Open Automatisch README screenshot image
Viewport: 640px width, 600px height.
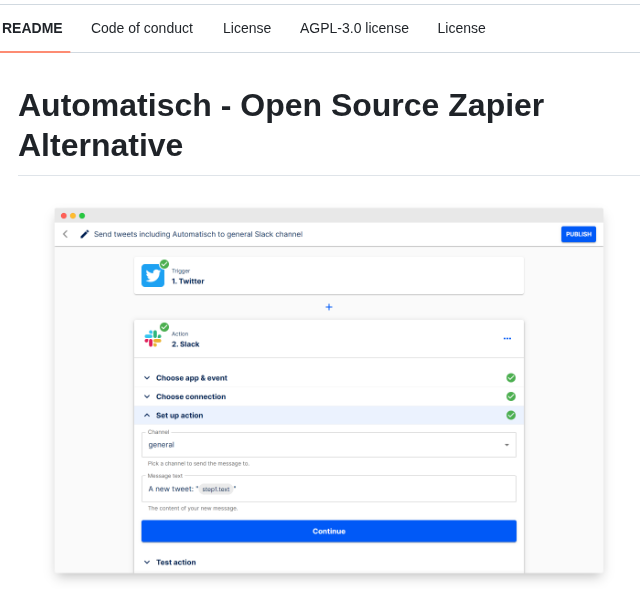(x=329, y=391)
